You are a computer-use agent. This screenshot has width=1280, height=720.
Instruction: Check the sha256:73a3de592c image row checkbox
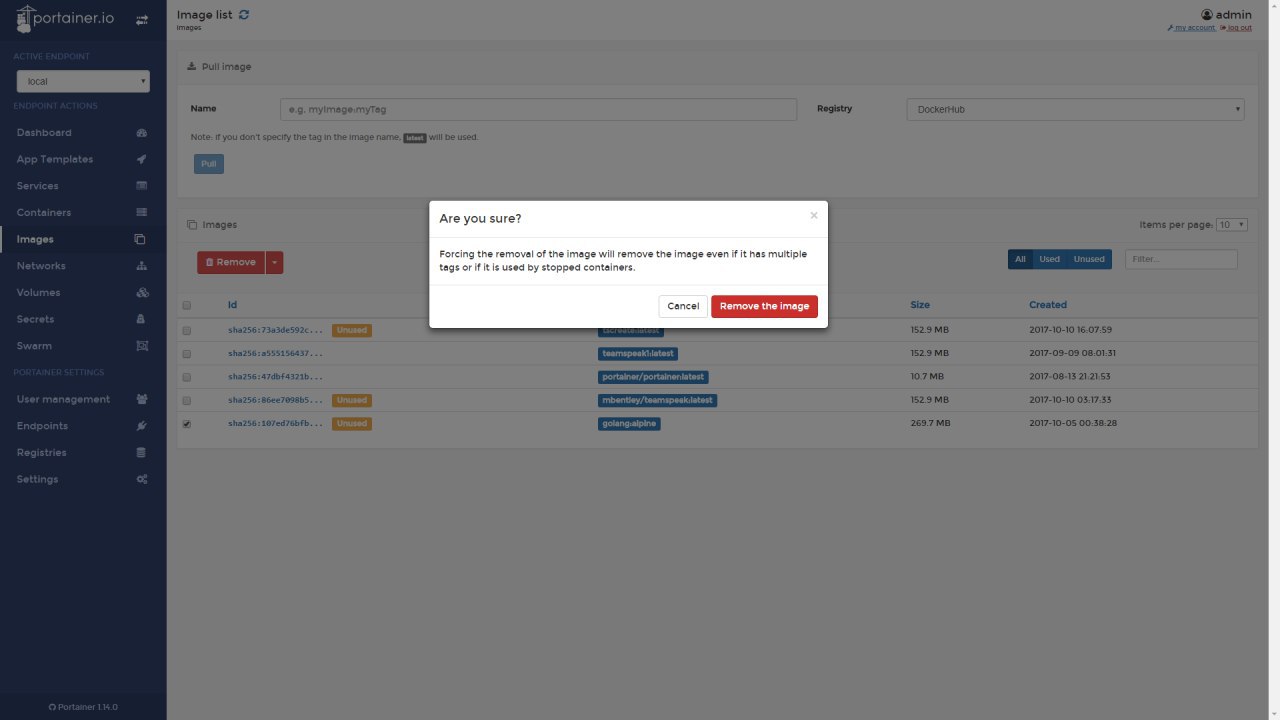pos(186,330)
